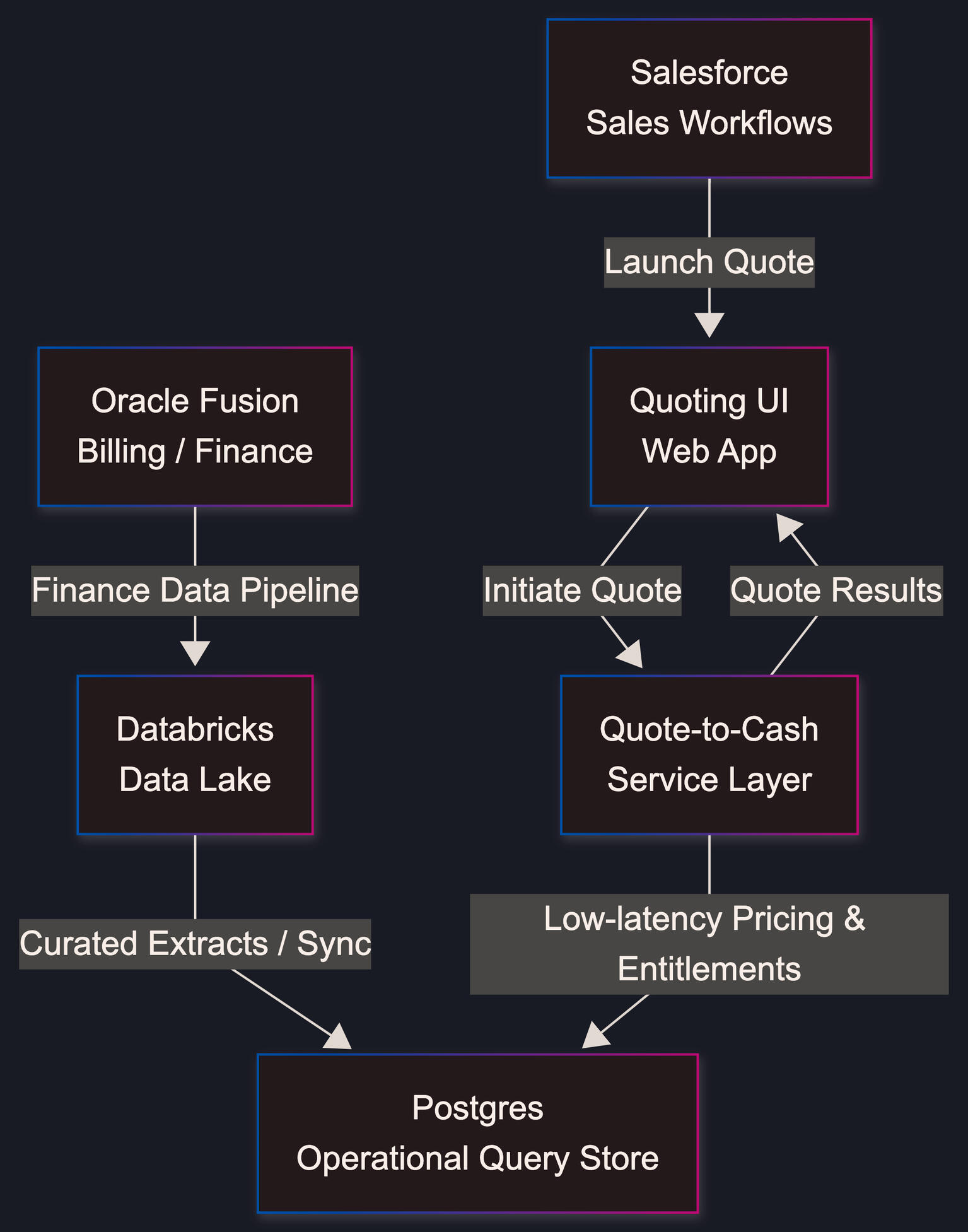Viewport: 968px width, 1232px height.
Task: Select the Finance Data Pipeline edge label
Action: tap(195, 590)
